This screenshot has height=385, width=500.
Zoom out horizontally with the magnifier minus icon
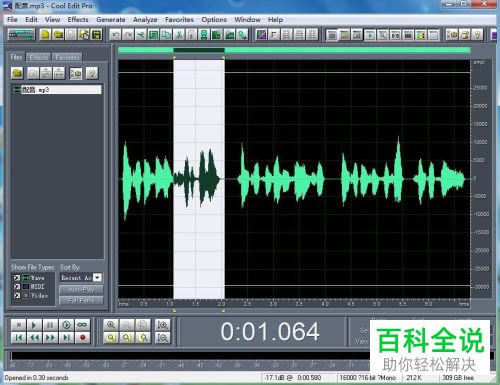click(127, 325)
